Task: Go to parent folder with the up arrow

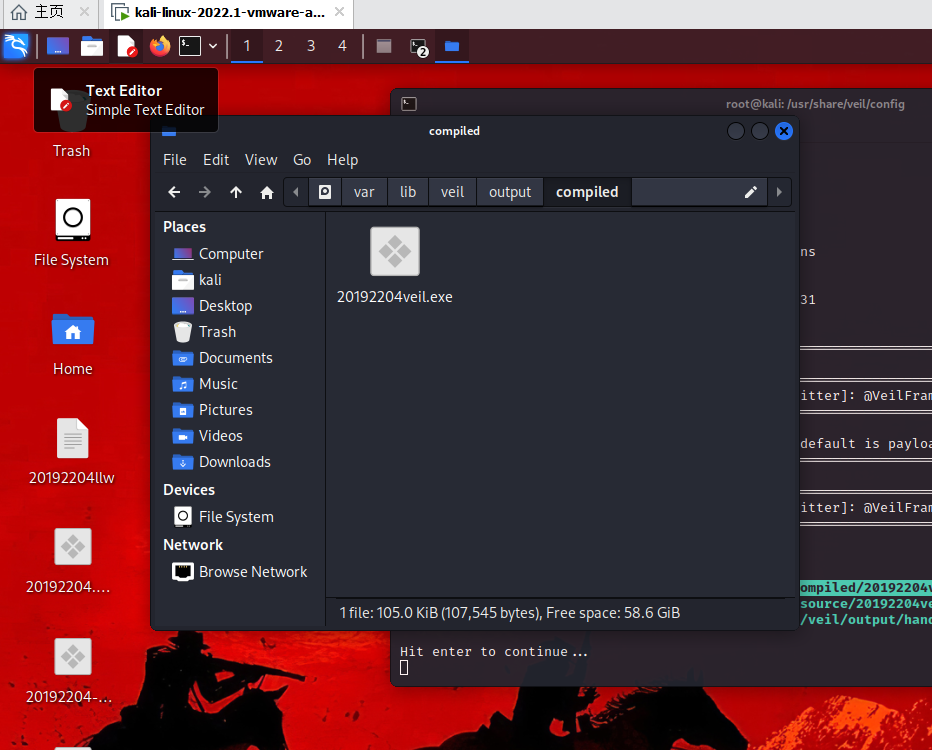Action: pyautogui.click(x=236, y=192)
